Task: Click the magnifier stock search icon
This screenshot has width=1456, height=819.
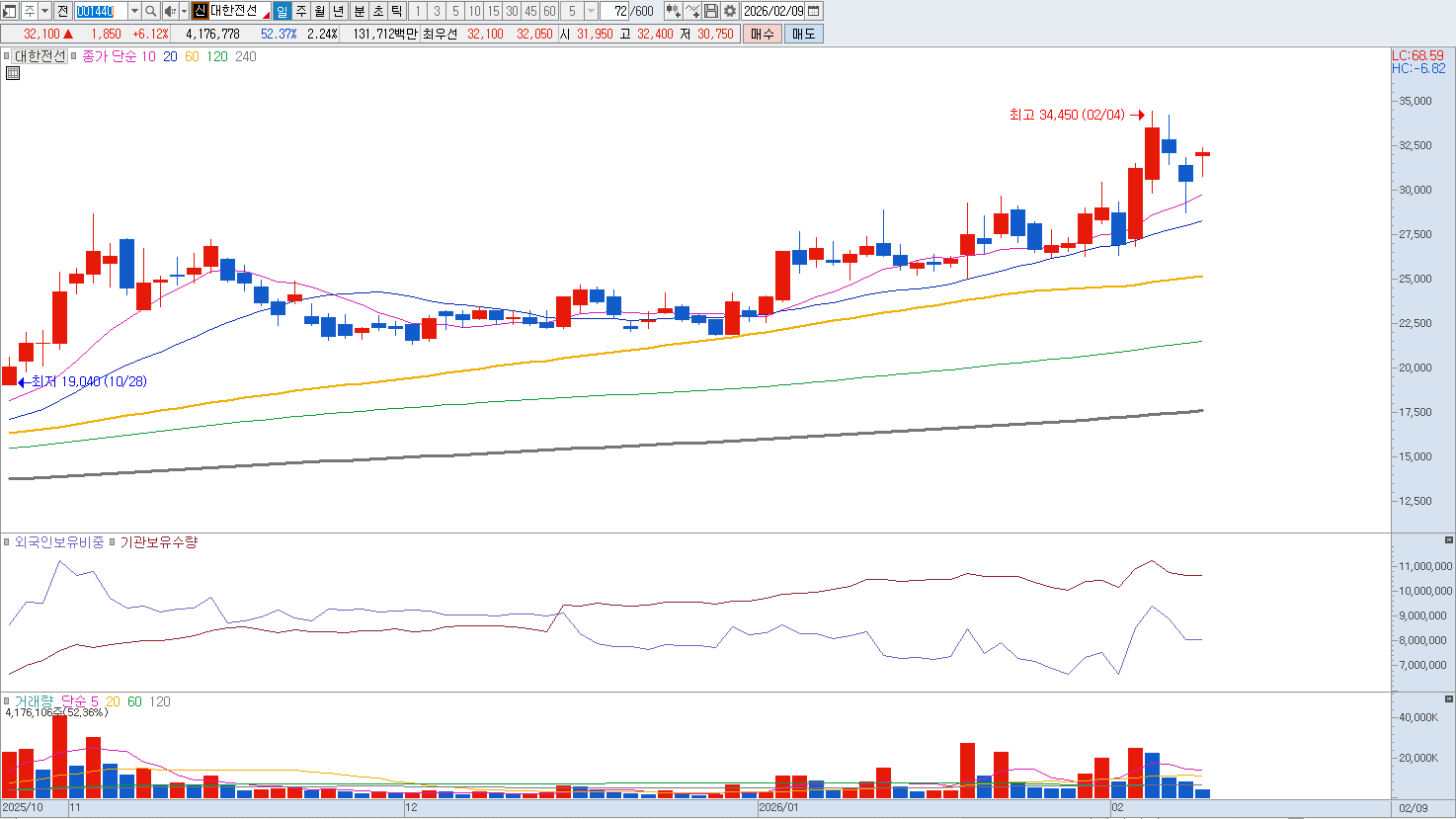Action: (150, 11)
